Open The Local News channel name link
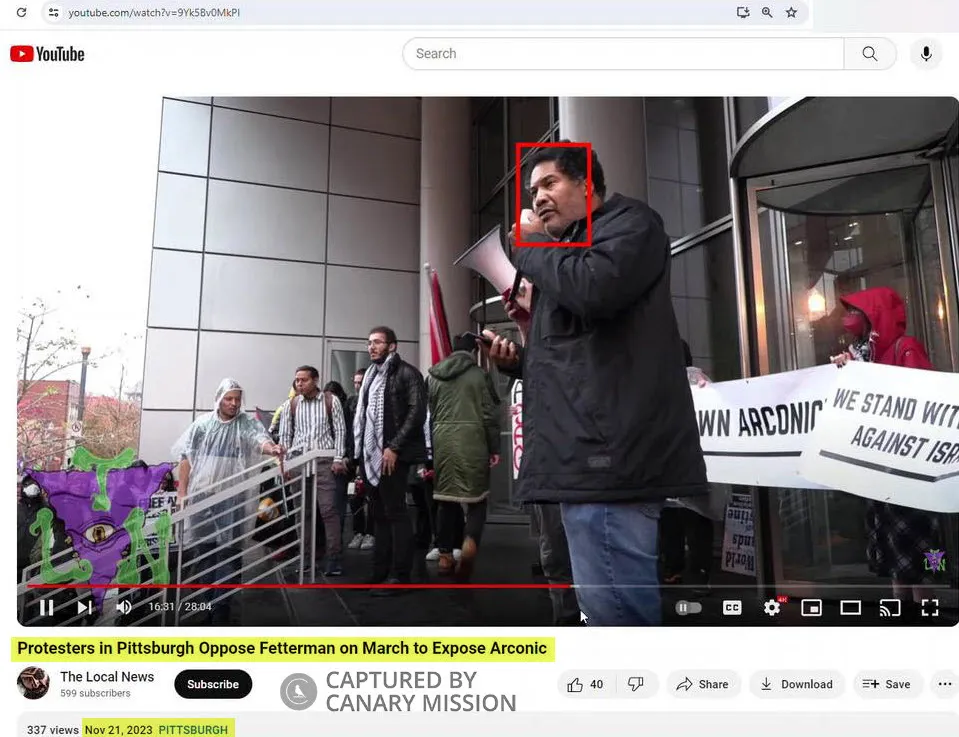959x737 pixels. (107, 676)
